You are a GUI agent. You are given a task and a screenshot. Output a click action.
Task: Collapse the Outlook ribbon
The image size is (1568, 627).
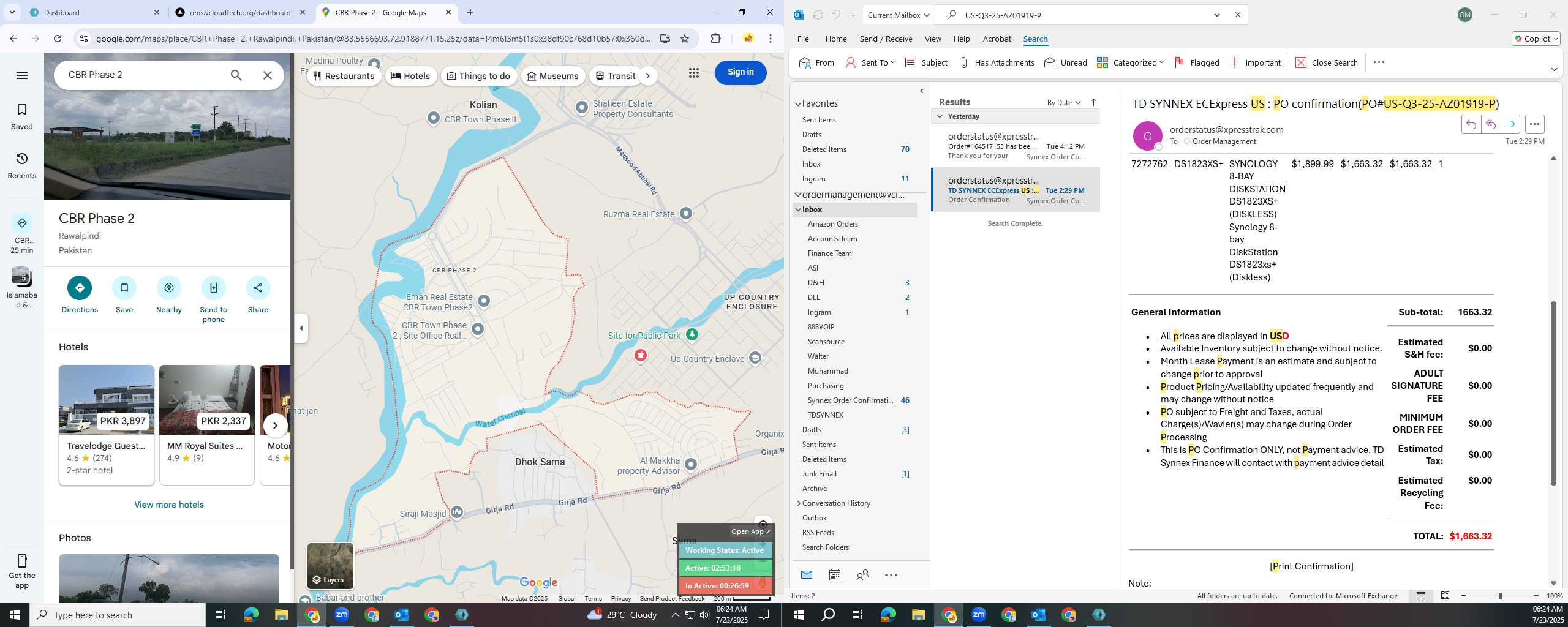(x=1554, y=70)
